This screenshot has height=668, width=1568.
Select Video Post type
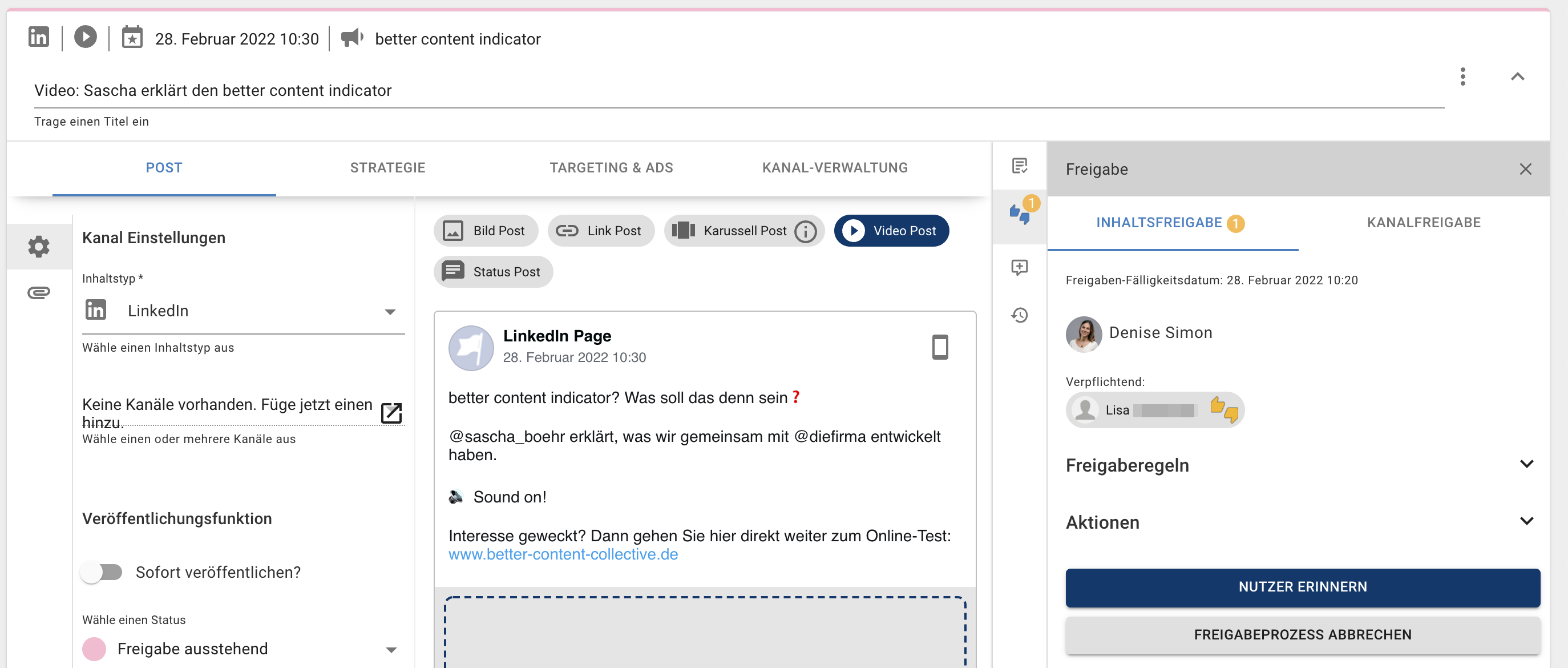[891, 231]
